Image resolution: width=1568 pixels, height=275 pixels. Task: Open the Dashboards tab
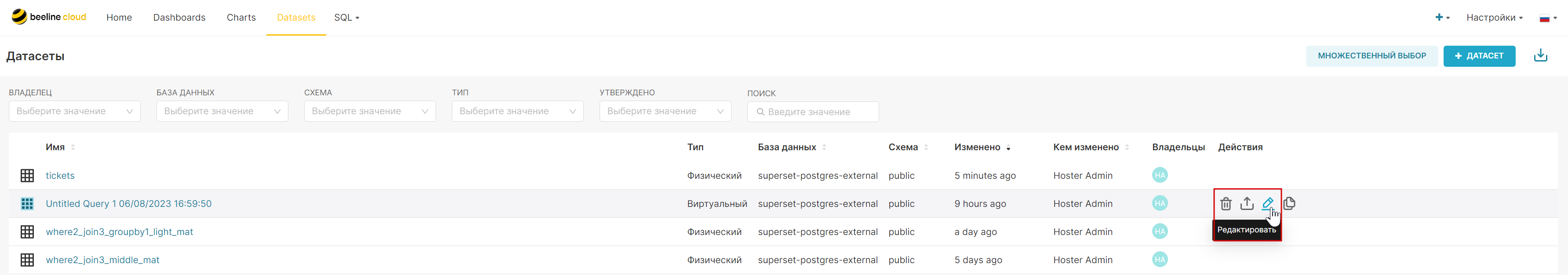179,18
